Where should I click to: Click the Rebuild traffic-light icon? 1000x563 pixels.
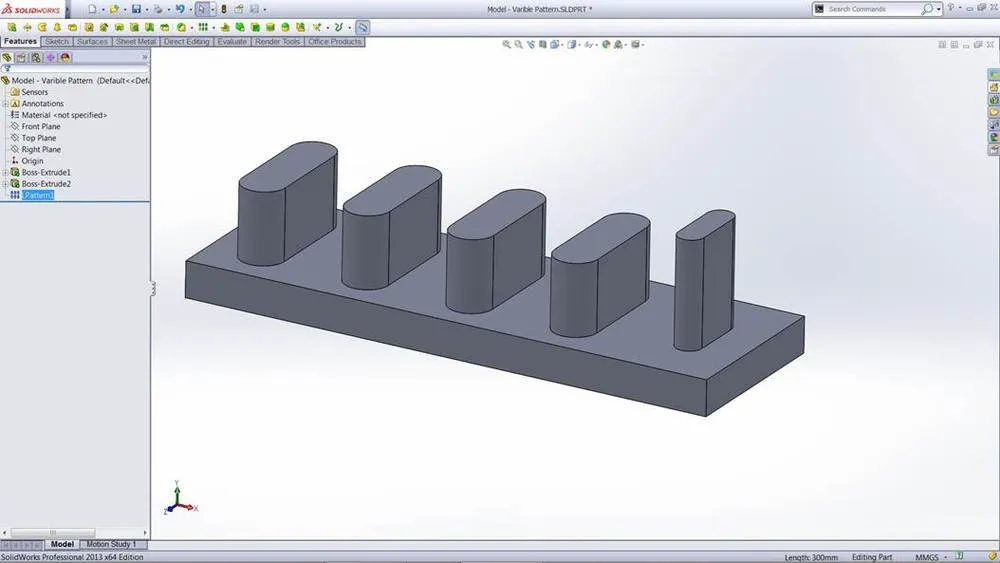[224, 9]
